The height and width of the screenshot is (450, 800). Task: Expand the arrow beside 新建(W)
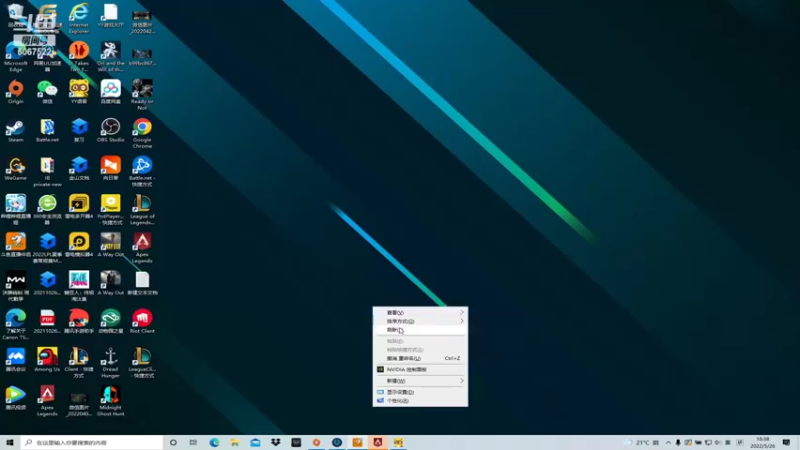coord(462,381)
